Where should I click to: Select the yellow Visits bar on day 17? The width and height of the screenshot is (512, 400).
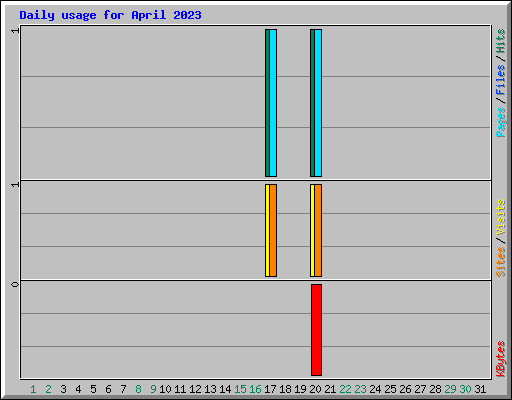point(267,230)
